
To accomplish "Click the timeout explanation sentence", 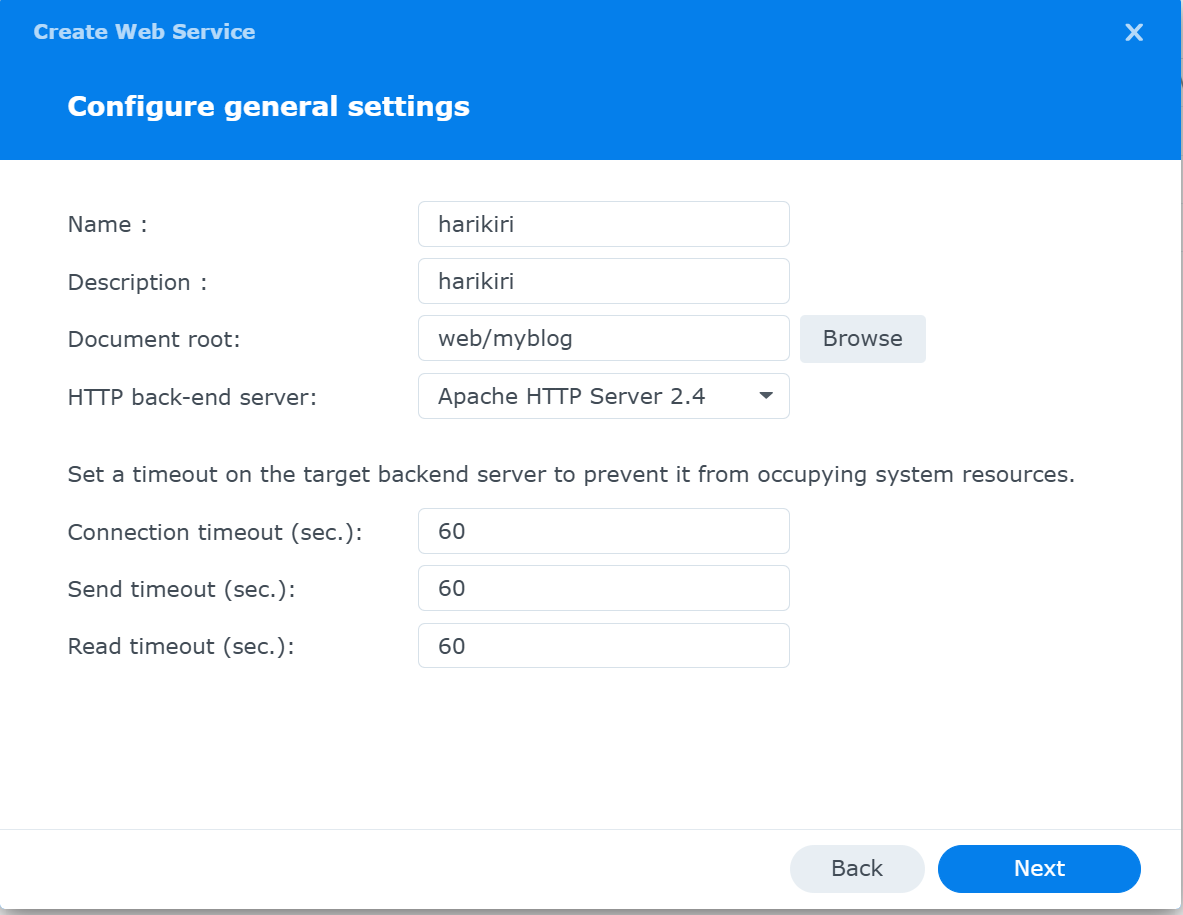I will coord(571,474).
